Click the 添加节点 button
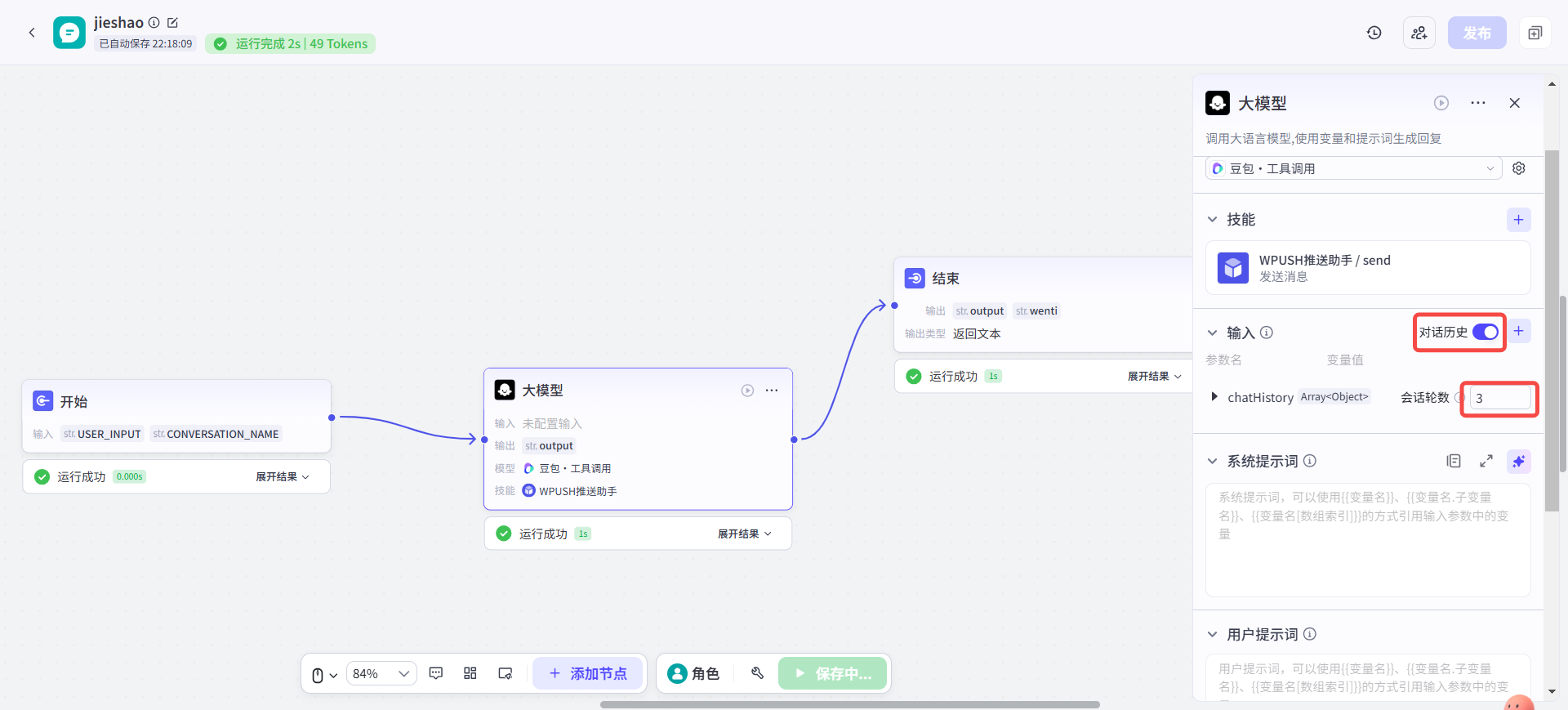Screen dimensions: 1568x710 pos(588,673)
